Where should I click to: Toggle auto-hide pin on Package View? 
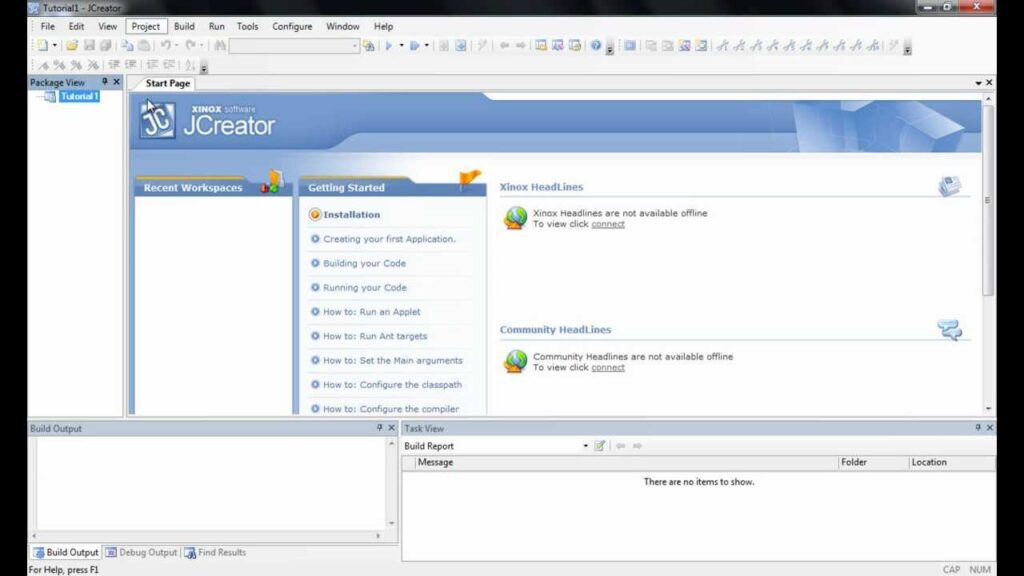tap(104, 82)
